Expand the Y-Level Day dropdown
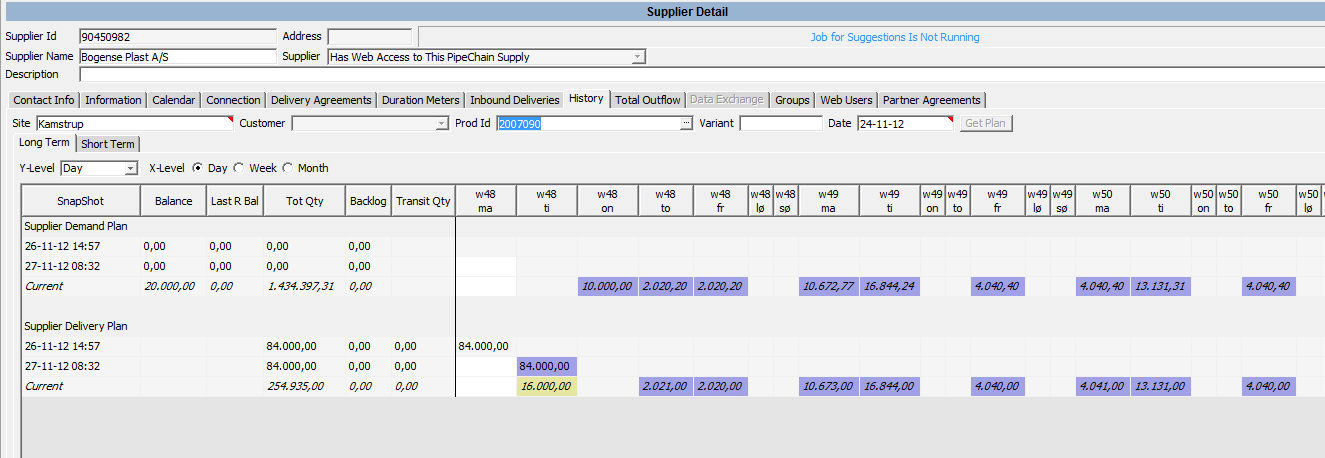Viewport: 1325px width, 458px height. (x=130, y=168)
